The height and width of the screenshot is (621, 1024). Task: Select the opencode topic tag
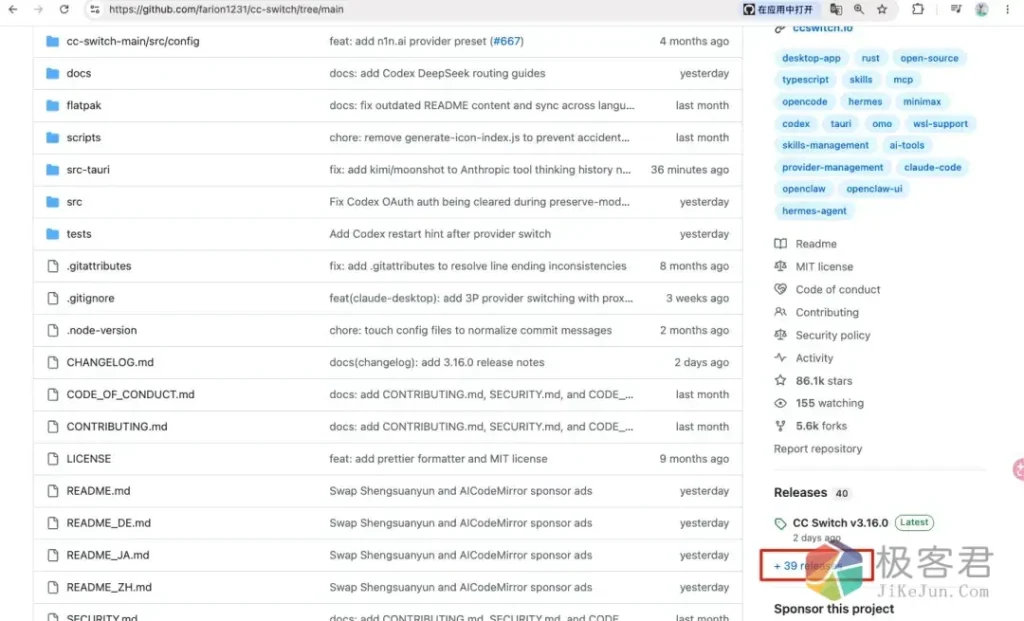tap(804, 102)
